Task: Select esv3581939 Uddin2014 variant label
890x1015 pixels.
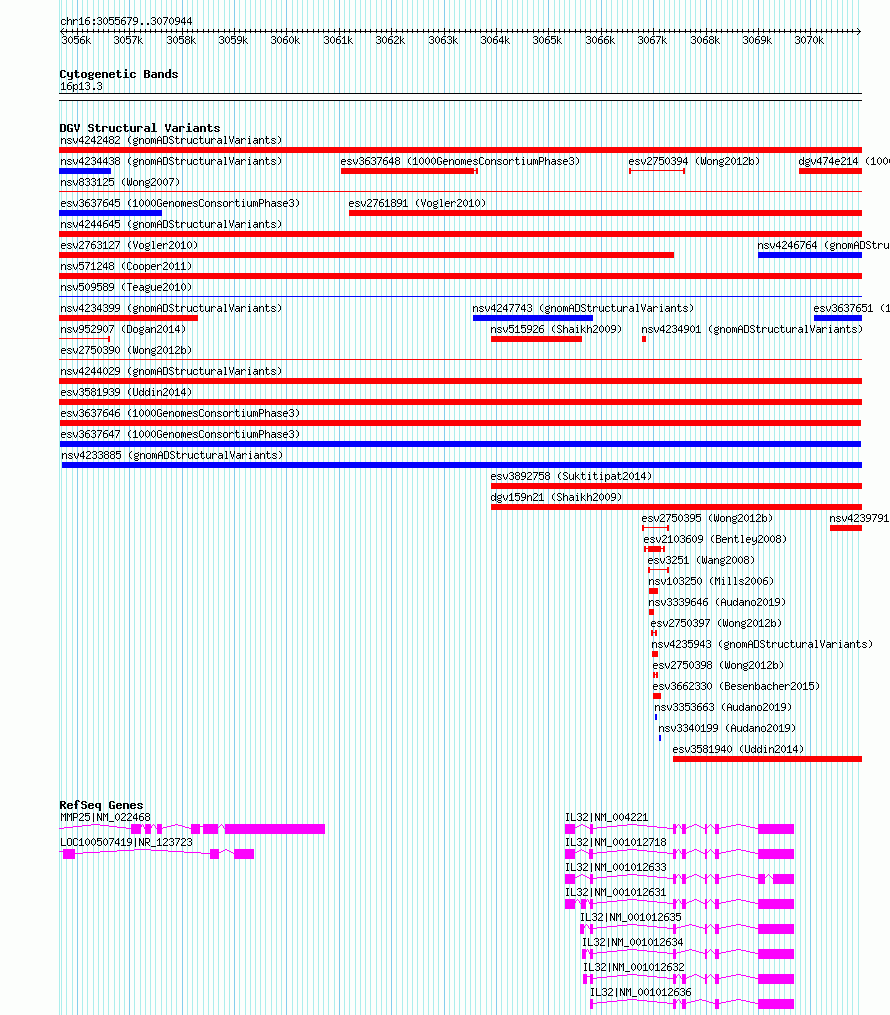Action: [x=126, y=392]
